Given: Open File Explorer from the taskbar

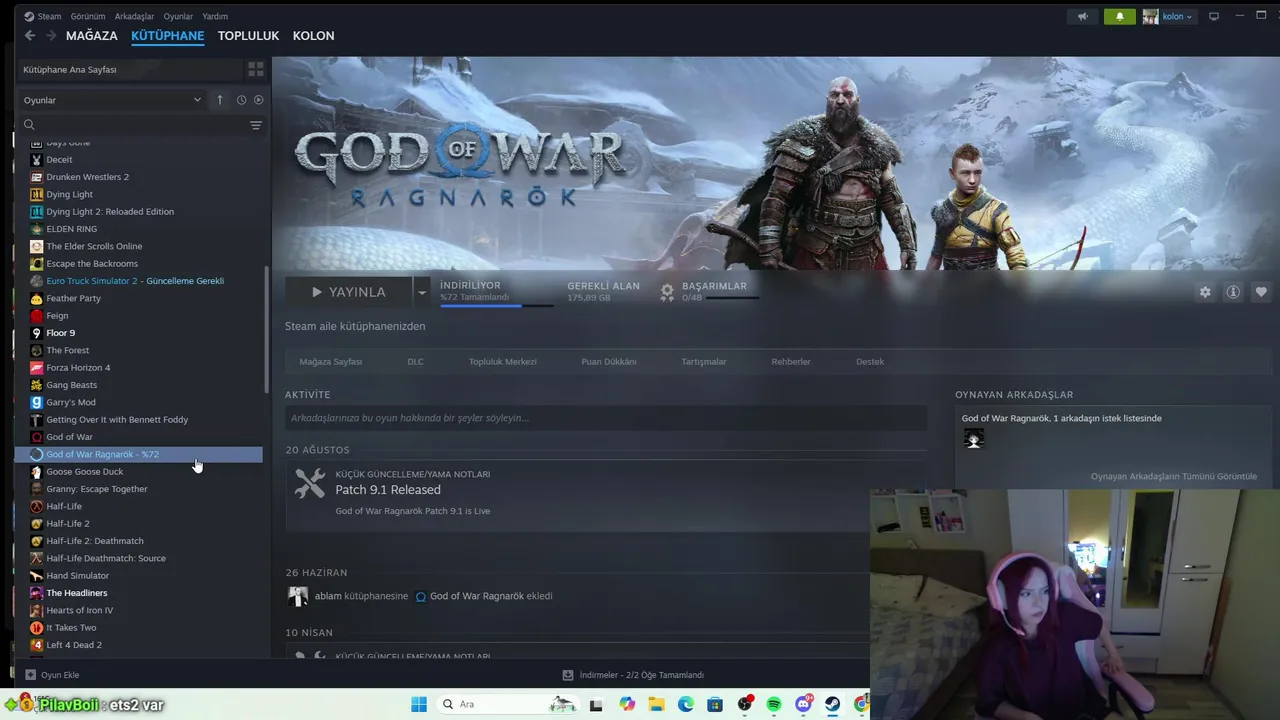Looking at the screenshot, I should click(x=657, y=704).
